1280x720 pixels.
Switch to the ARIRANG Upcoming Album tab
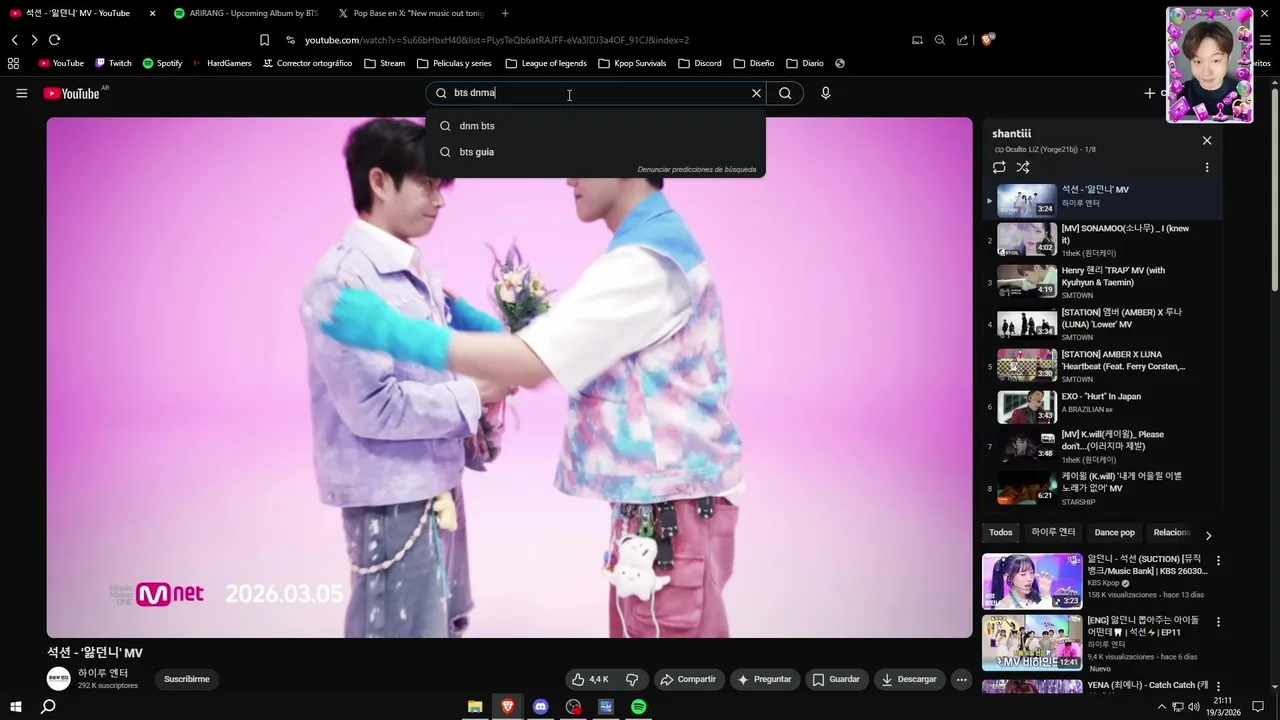[x=245, y=13]
